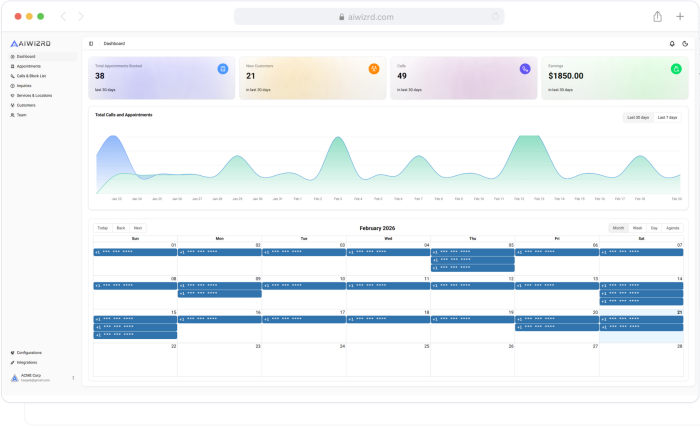Open the Services & Locations page
Image resolution: width=700 pixels, height=427 pixels.
pos(34,95)
